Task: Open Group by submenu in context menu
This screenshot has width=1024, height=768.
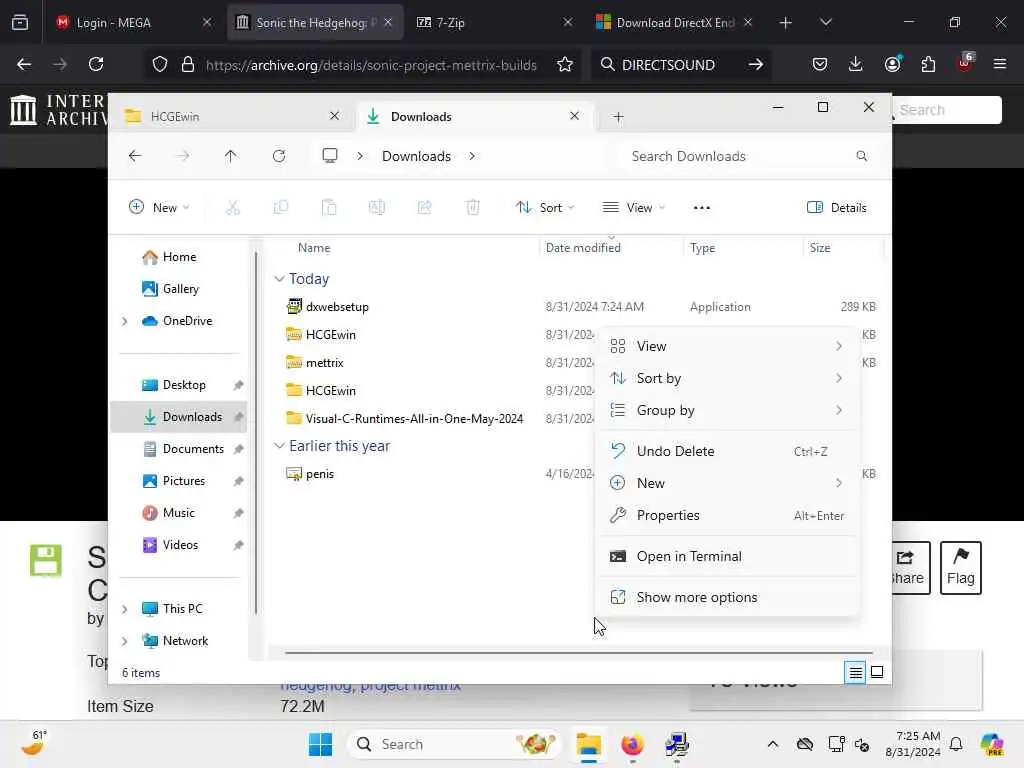Action: (728, 410)
